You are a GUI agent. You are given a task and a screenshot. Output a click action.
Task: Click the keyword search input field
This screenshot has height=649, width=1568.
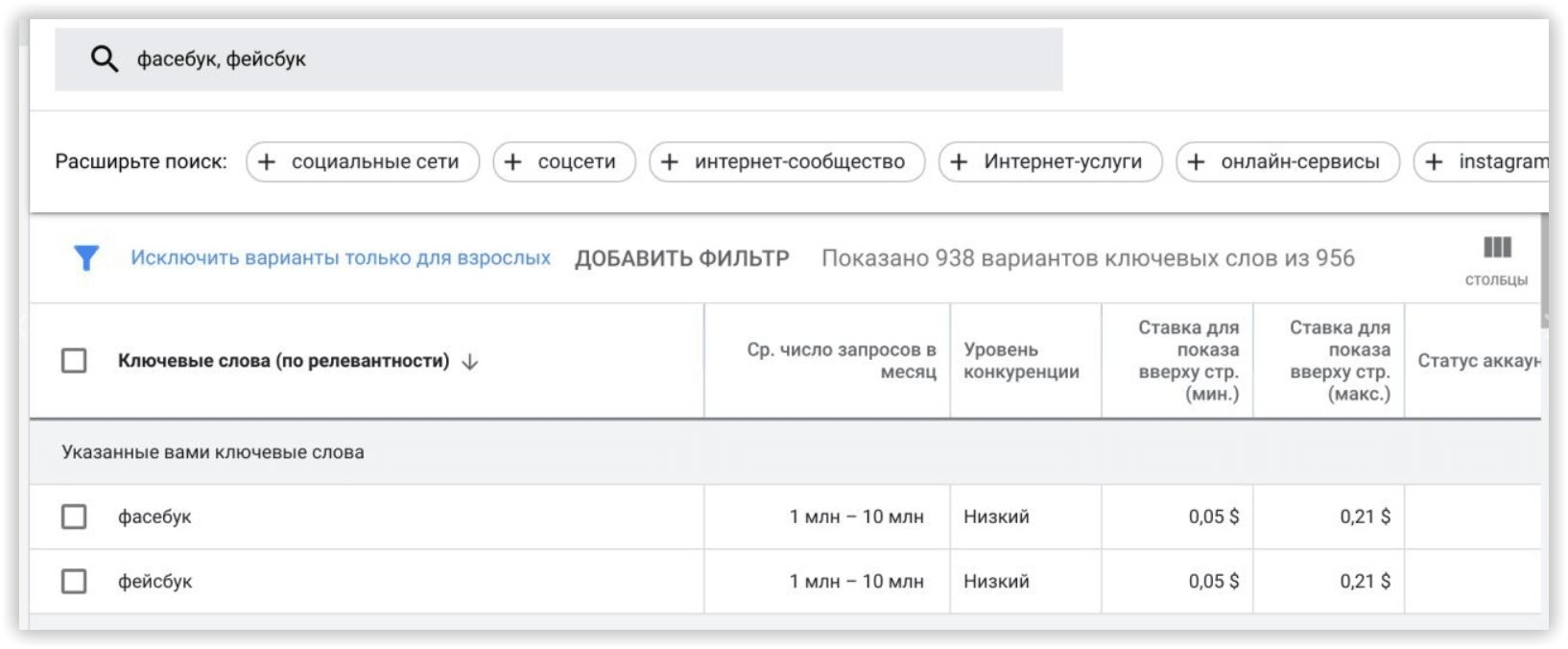click(x=558, y=60)
